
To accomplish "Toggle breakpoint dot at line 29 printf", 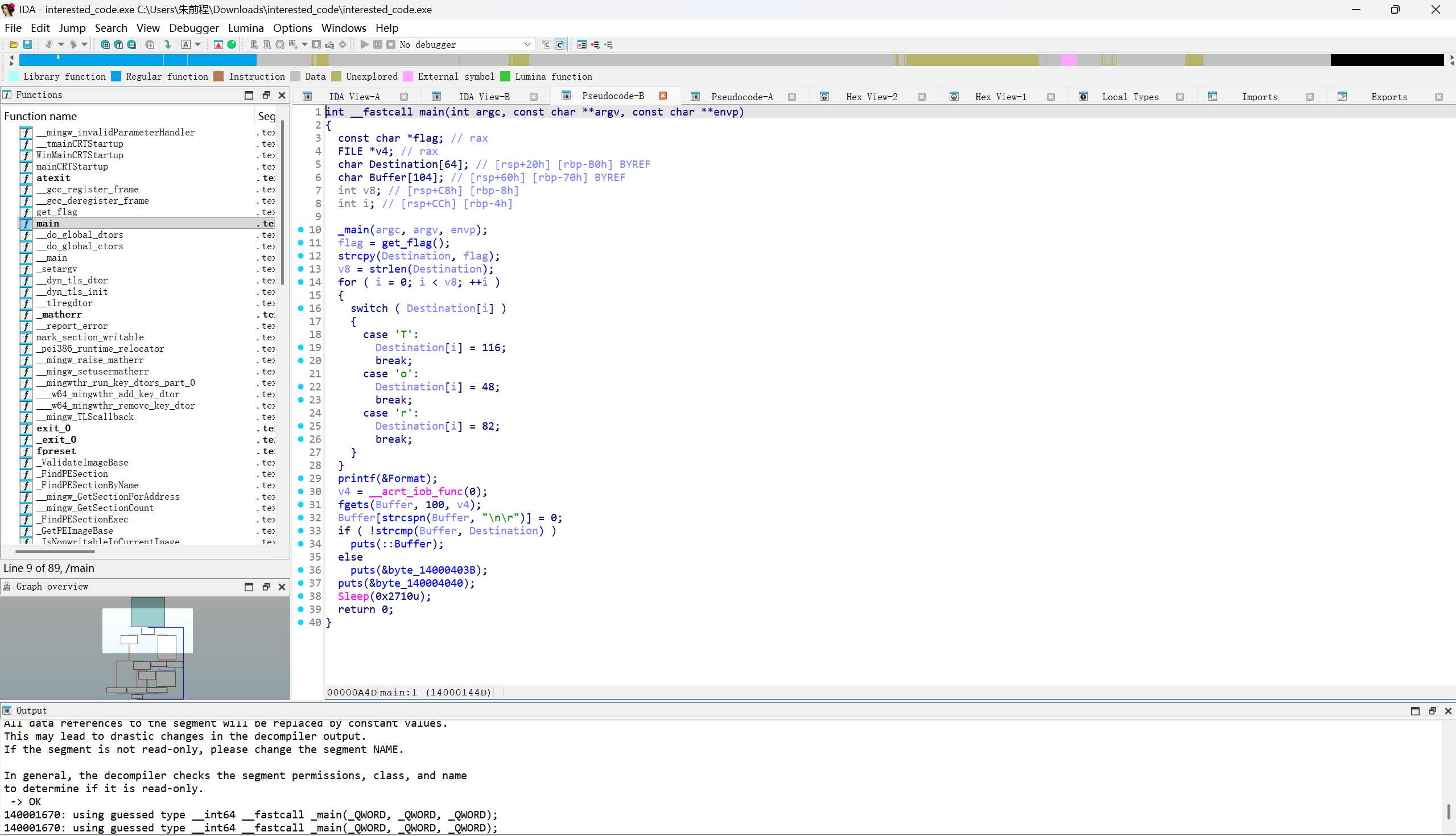I will pos(301,478).
